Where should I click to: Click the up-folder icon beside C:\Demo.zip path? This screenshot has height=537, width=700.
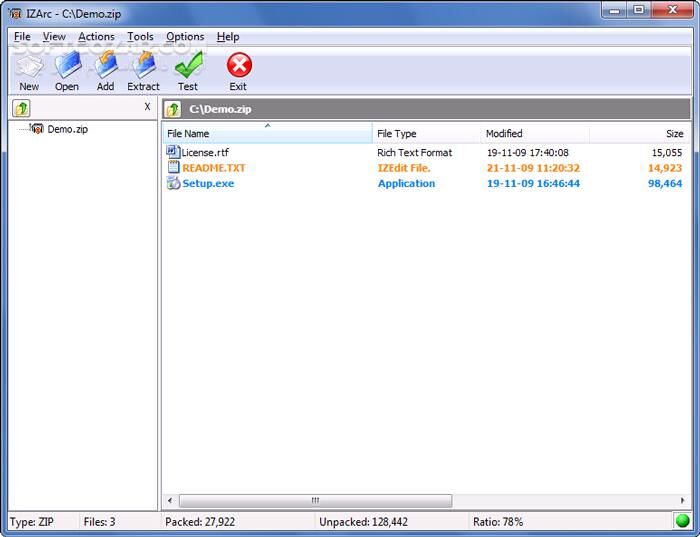(x=173, y=108)
